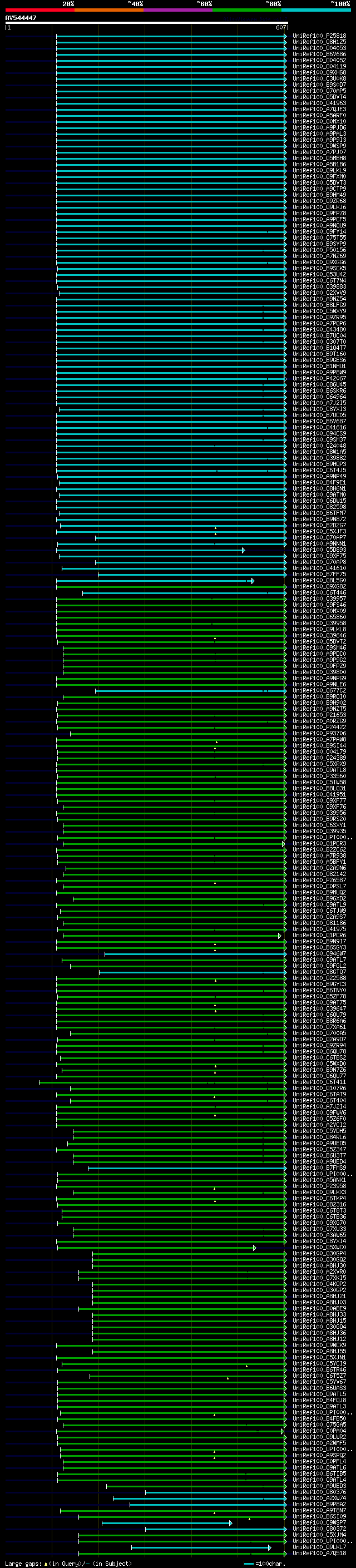Select the UniRef100_P26587 label
The image size is (356, 1568).
click(319, 880)
